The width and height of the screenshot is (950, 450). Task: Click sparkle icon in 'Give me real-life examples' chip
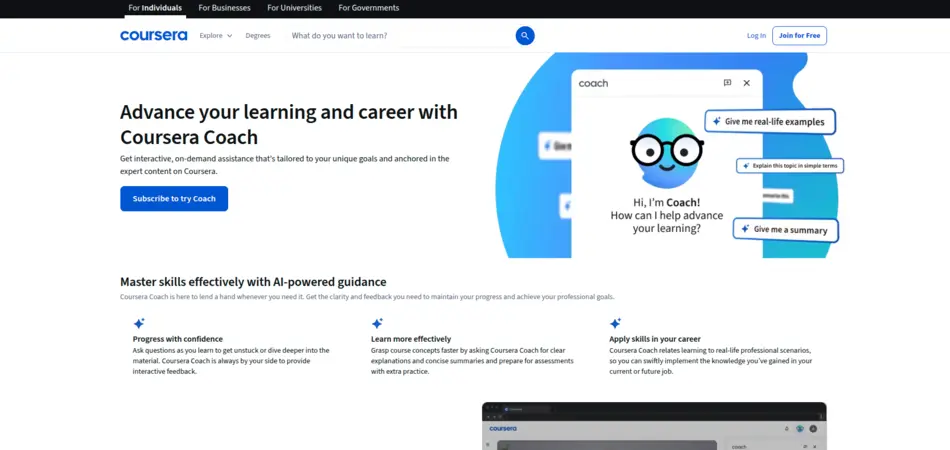click(x=716, y=121)
